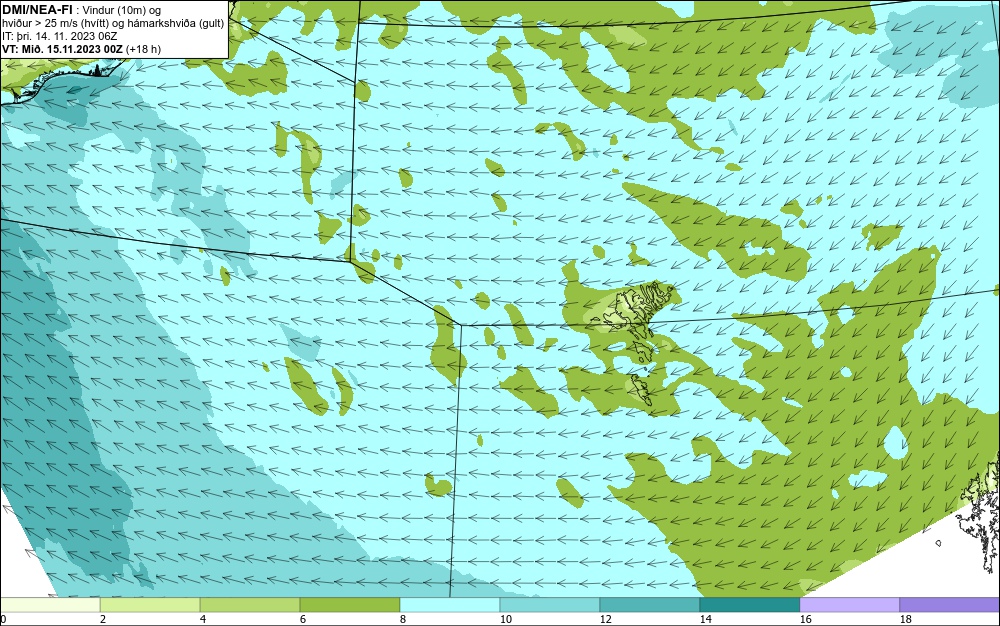Click the legend label "4"
This screenshot has height=626, width=1000.
pyautogui.click(x=203, y=619)
